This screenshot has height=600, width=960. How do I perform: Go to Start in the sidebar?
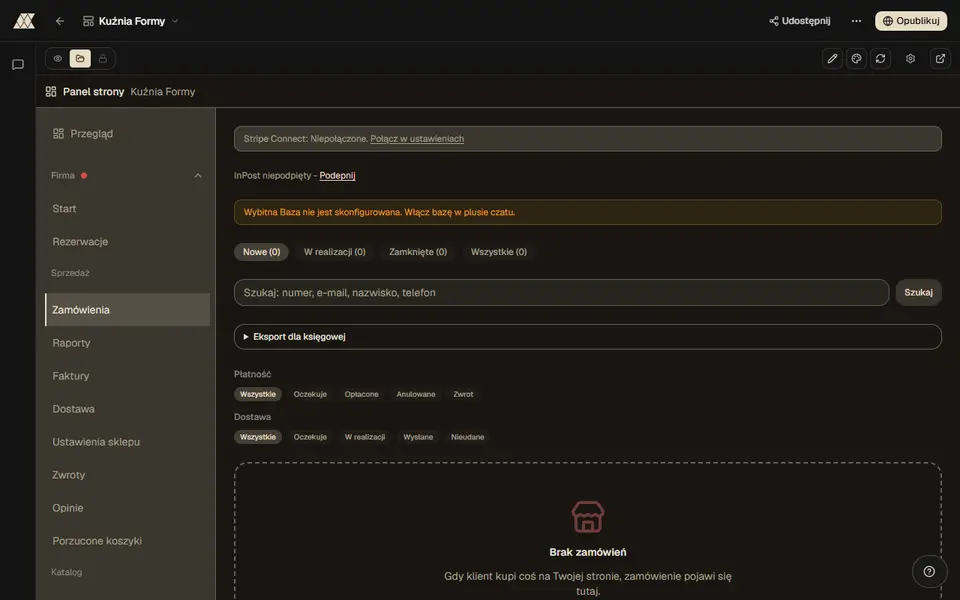click(x=127, y=209)
